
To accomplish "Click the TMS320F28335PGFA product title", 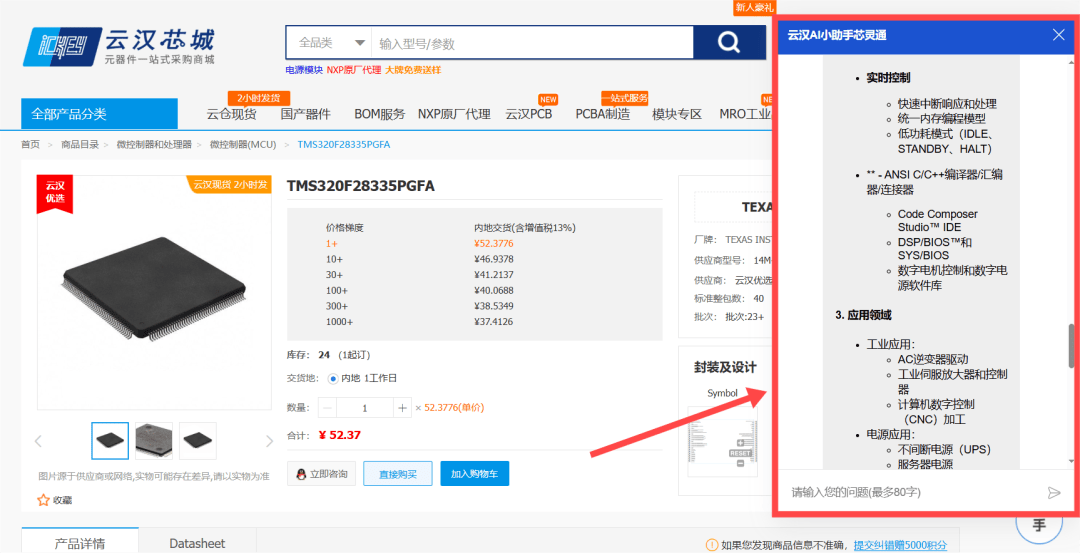I will (361, 187).
